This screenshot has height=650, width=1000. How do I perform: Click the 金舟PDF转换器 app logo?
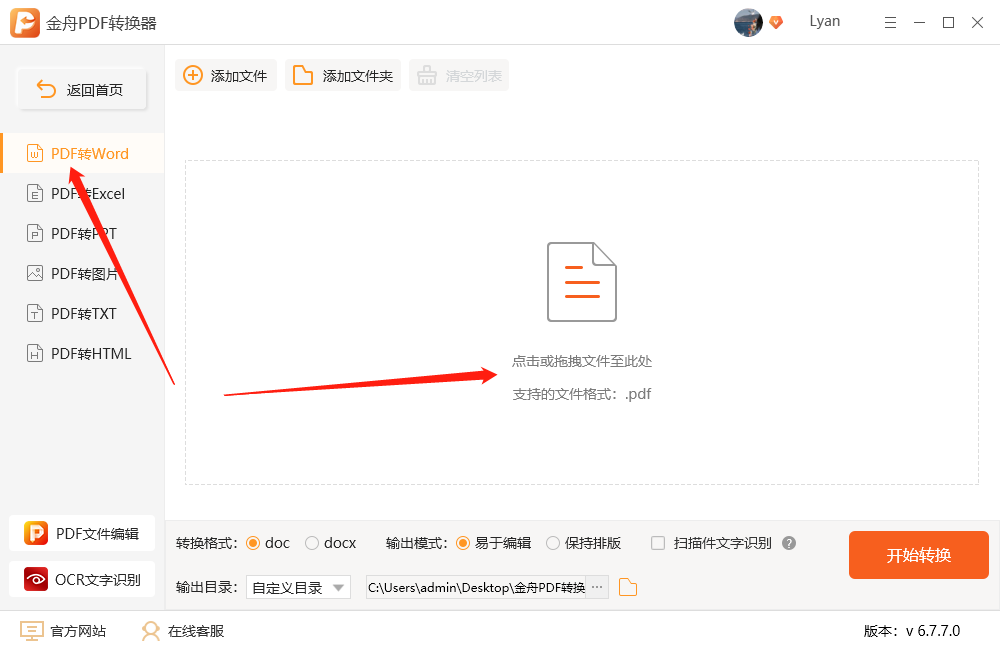(25, 23)
